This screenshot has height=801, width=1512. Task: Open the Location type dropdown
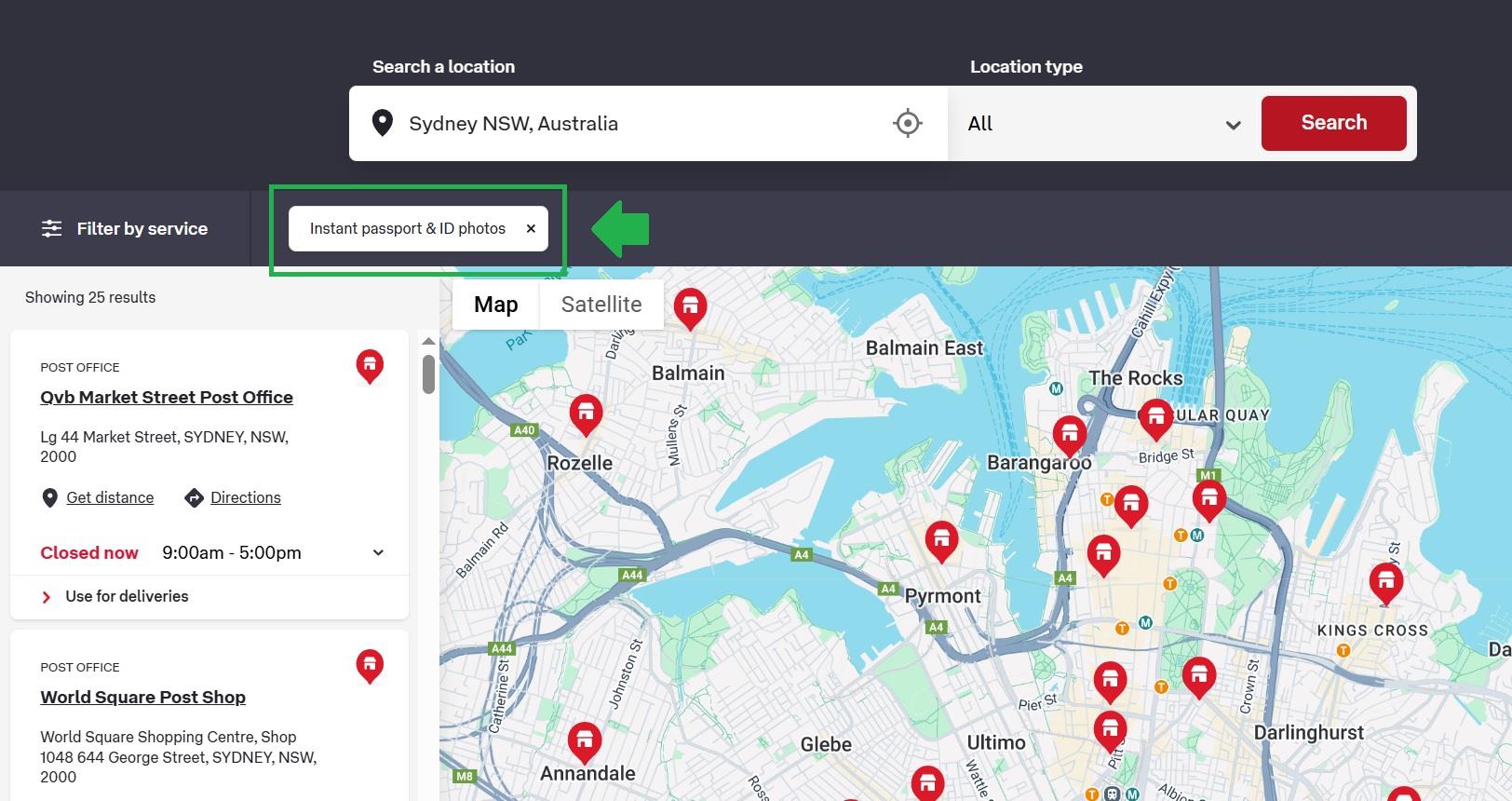[x=1104, y=124]
